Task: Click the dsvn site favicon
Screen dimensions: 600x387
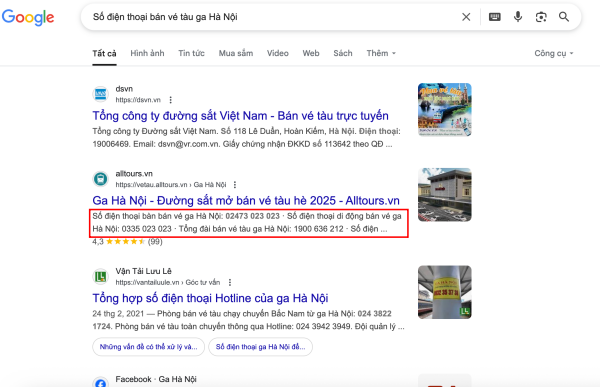Action: 101,94
